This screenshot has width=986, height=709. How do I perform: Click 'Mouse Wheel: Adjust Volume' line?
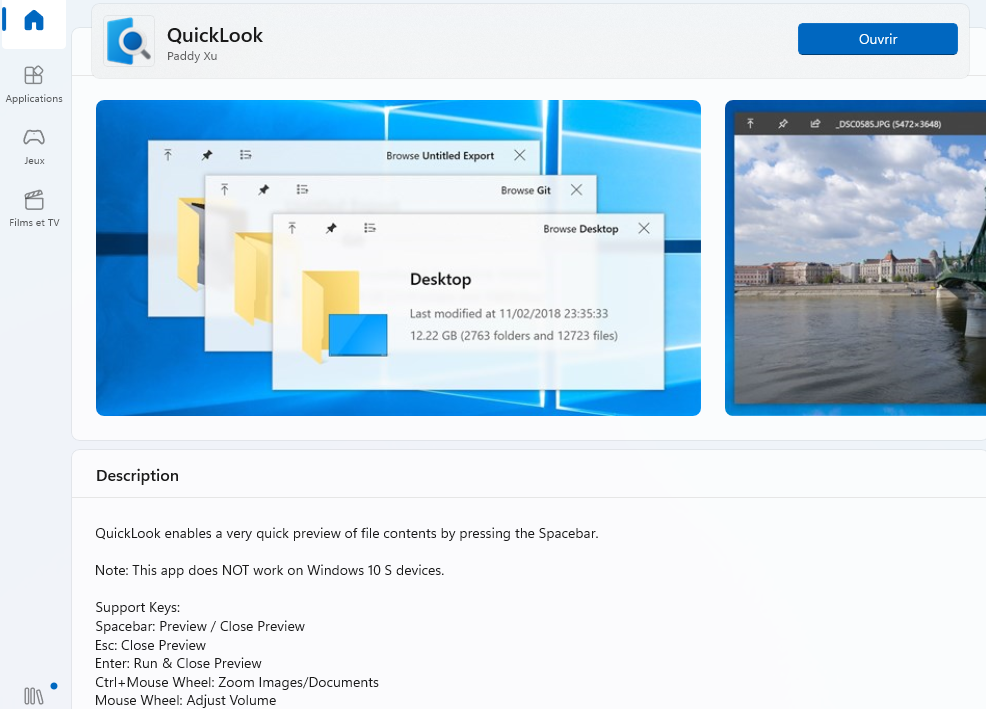pos(186,700)
